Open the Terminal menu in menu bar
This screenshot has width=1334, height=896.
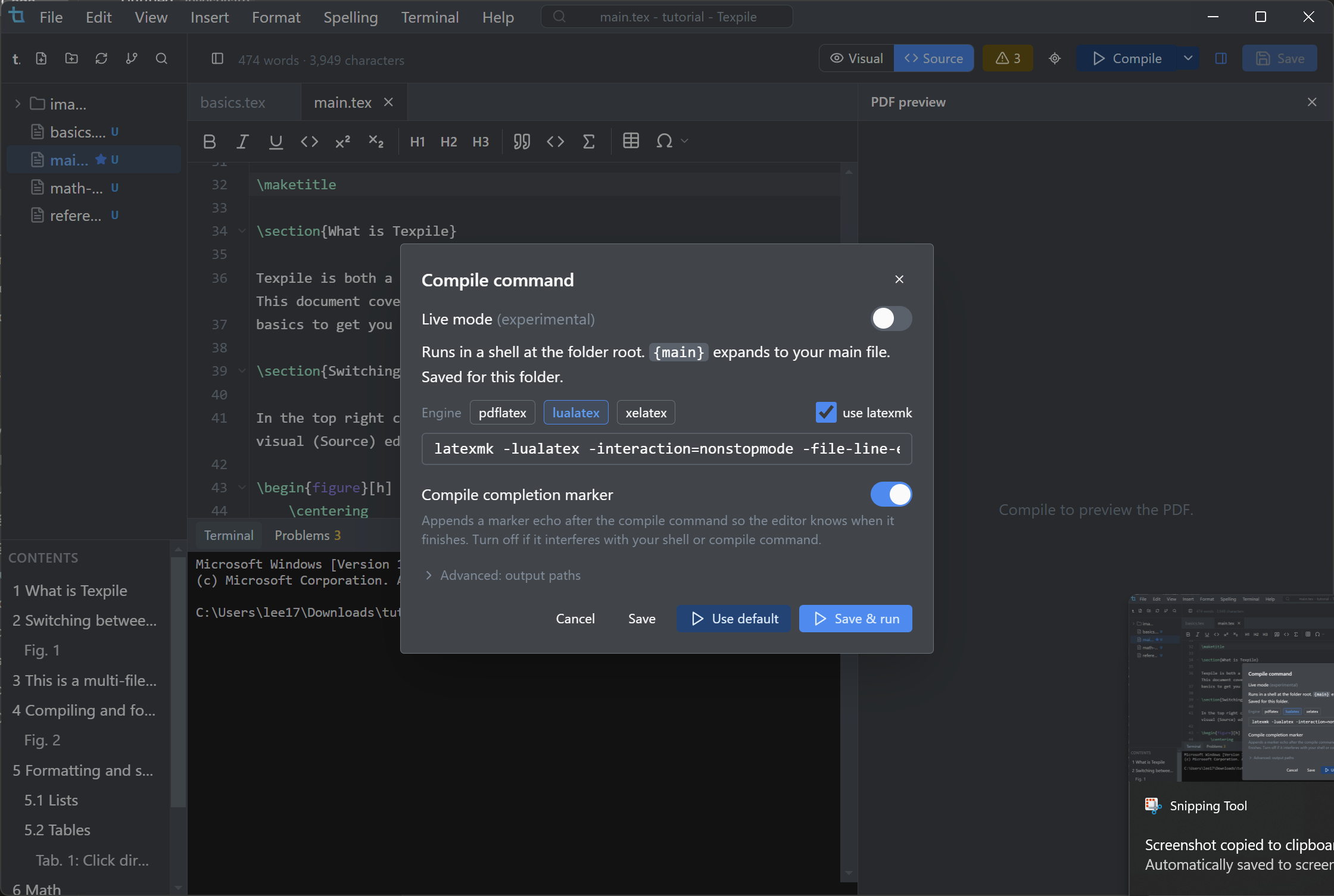click(430, 17)
